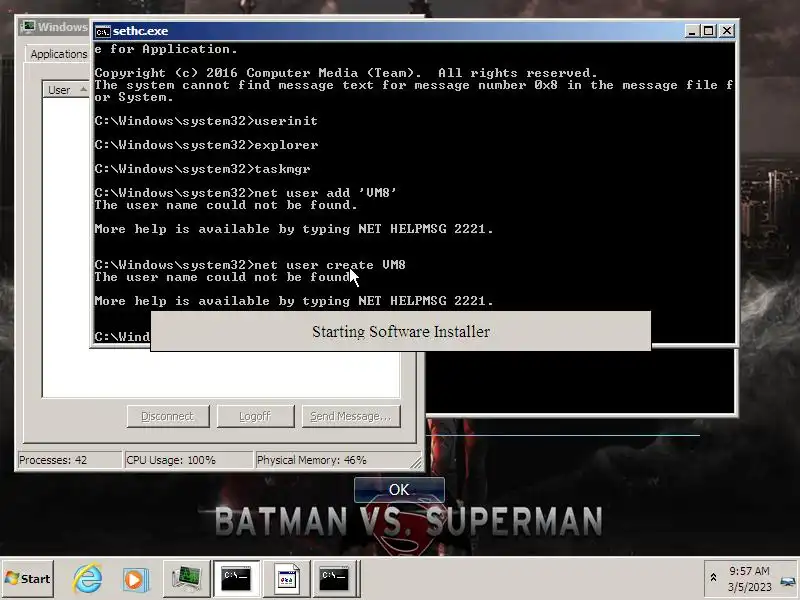This screenshot has width=800, height=600.
Task: Minimize the sethc.exe window
Action: point(692,31)
